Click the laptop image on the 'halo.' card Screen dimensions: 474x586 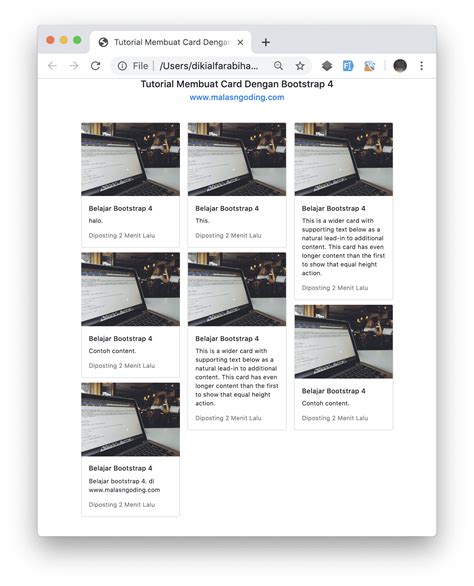(x=130, y=159)
